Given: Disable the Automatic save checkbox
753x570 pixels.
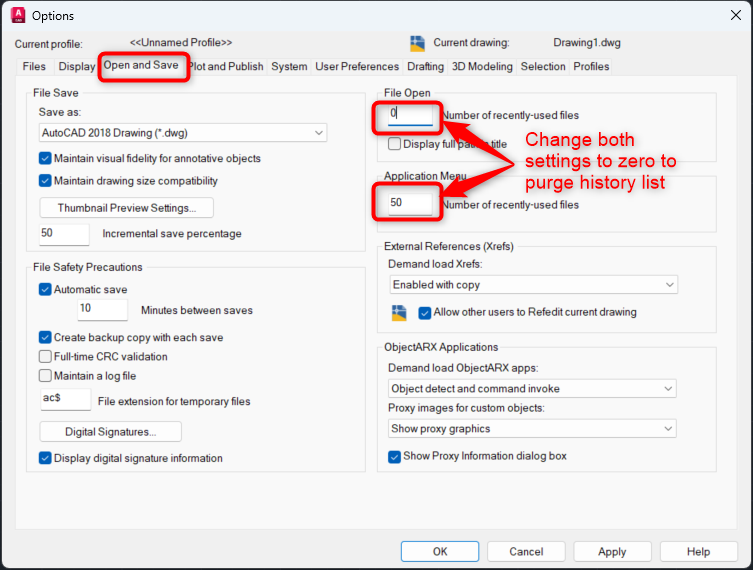Looking at the screenshot, I should [45, 289].
